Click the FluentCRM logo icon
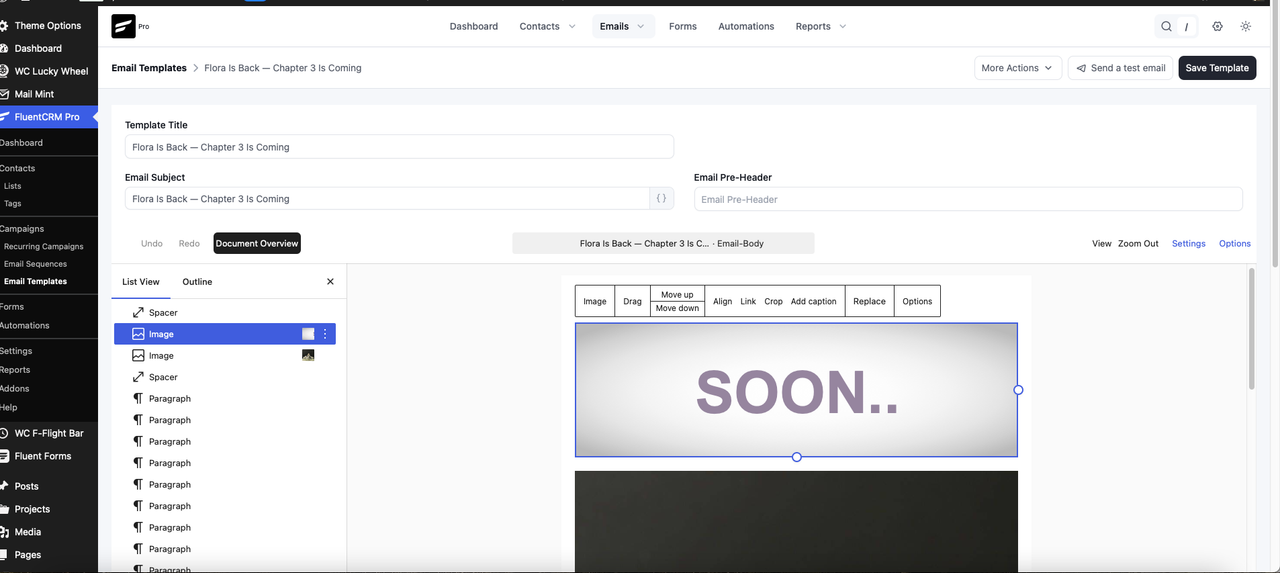The height and width of the screenshot is (573, 1280). click(x=123, y=26)
